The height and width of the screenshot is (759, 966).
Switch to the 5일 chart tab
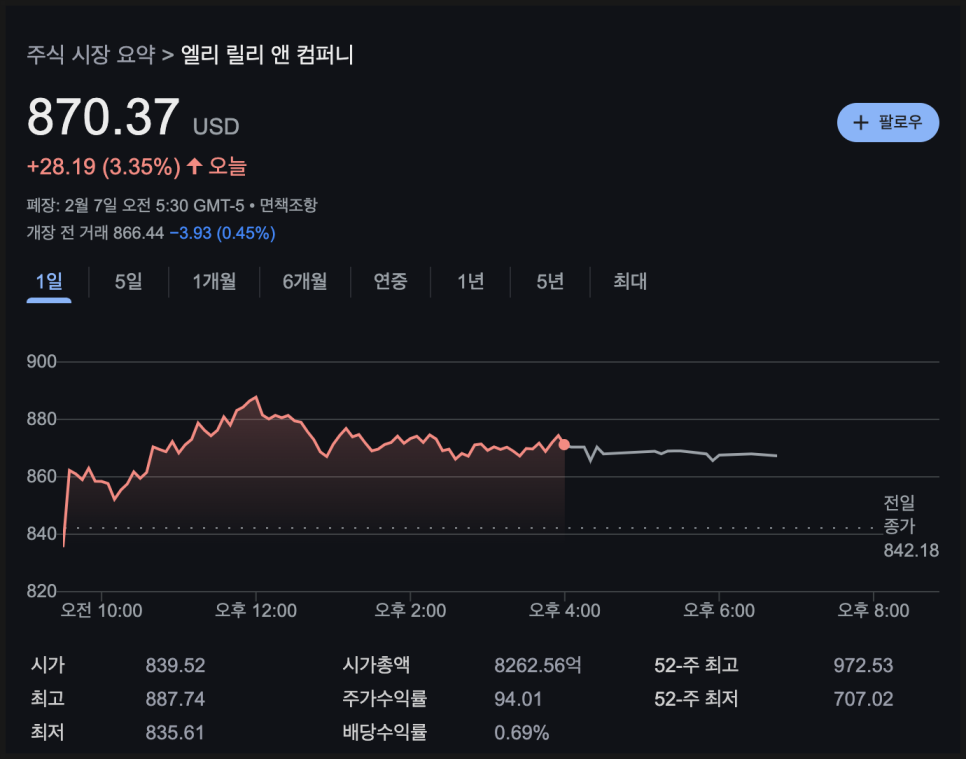[128, 282]
